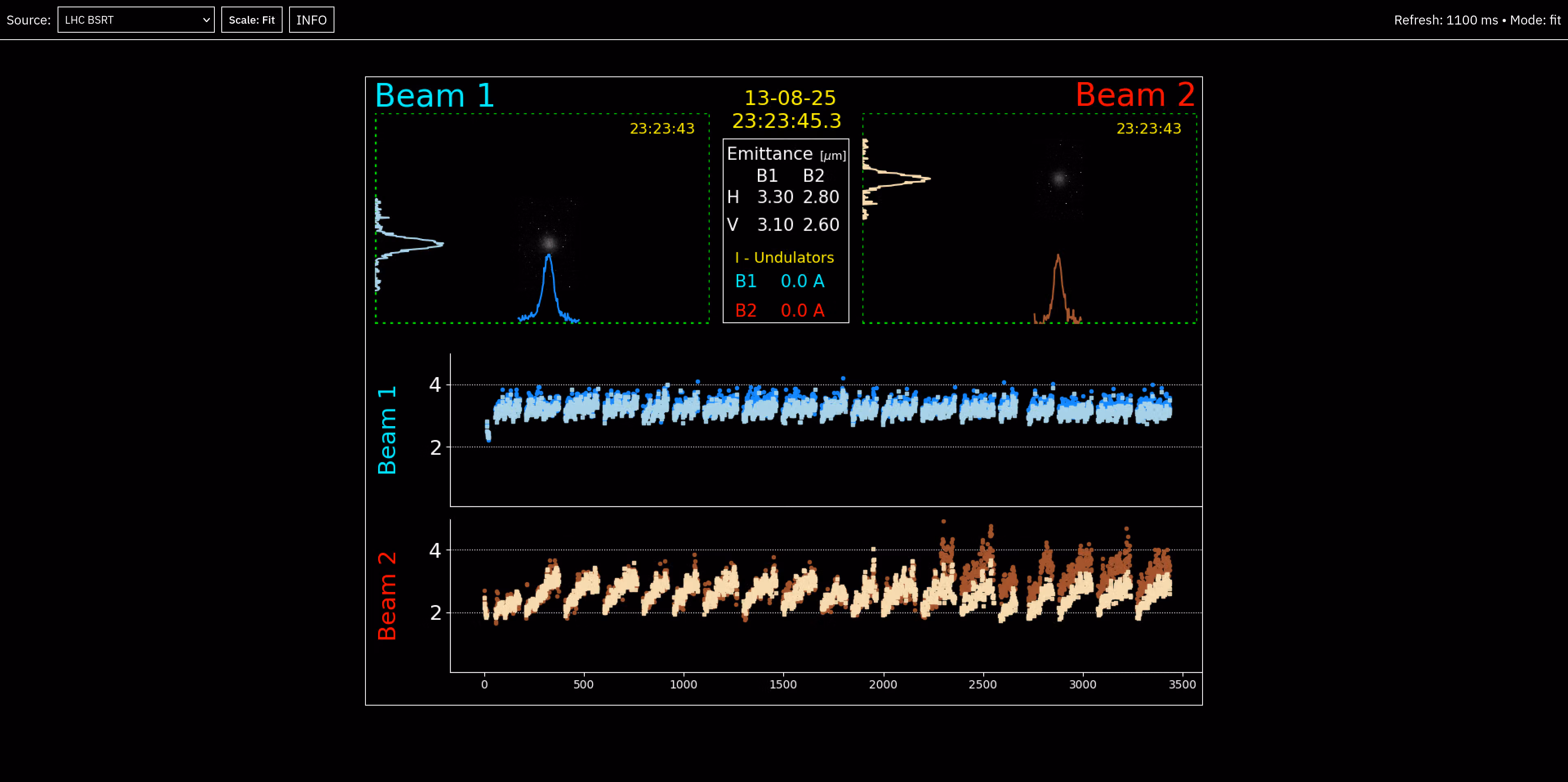The width and height of the screenshot is (1568, 782).
Task: Select B2 horizontal emittance value 2.80
Action: (x=820, y=197)
